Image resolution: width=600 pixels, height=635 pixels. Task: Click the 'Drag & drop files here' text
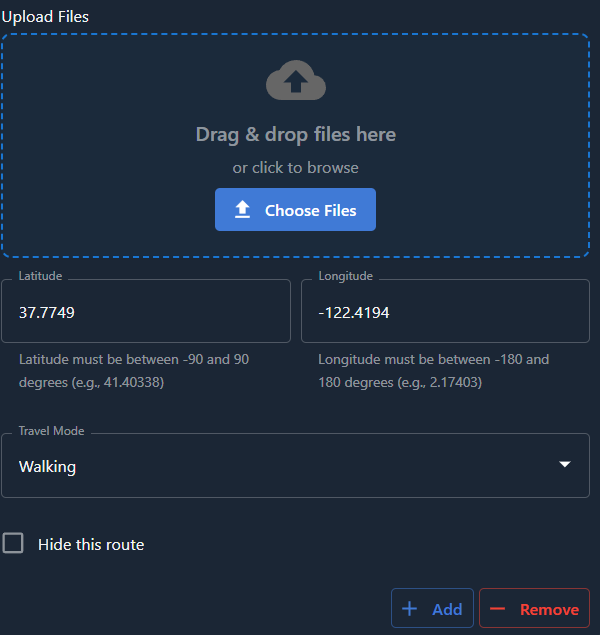[295, 134]
